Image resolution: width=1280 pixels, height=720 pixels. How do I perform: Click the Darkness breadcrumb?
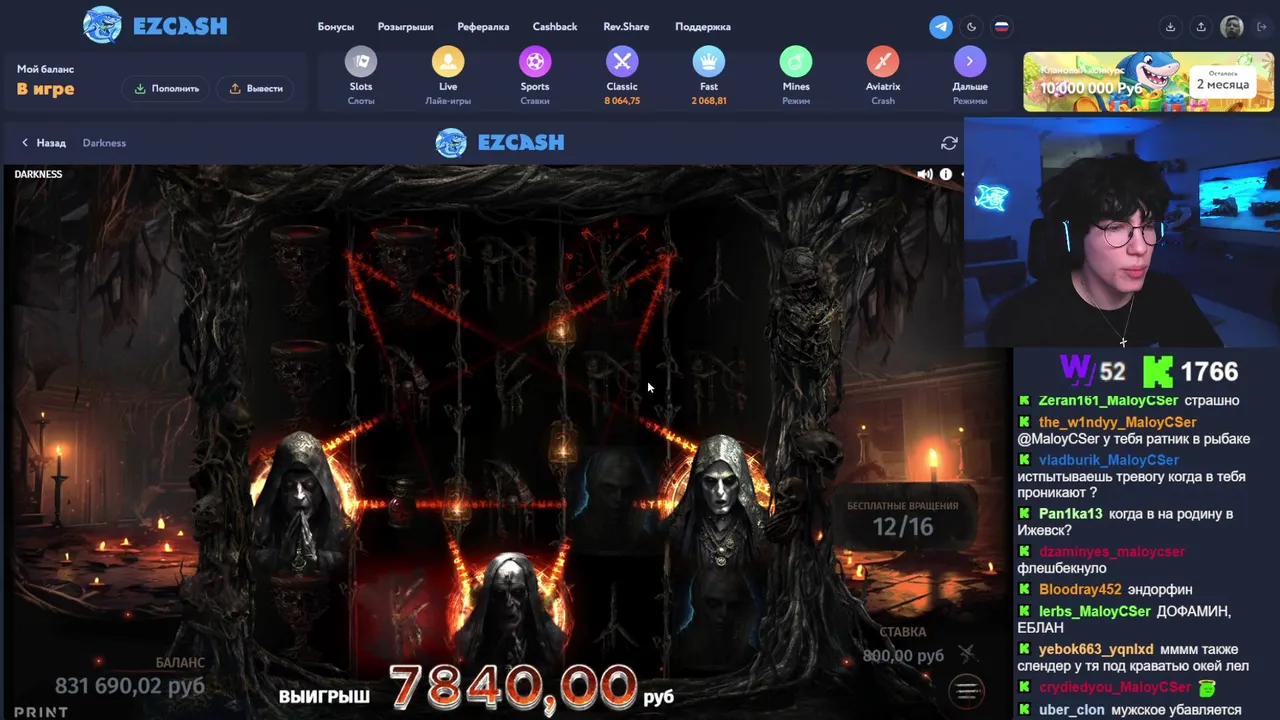(x=104, y=143)
